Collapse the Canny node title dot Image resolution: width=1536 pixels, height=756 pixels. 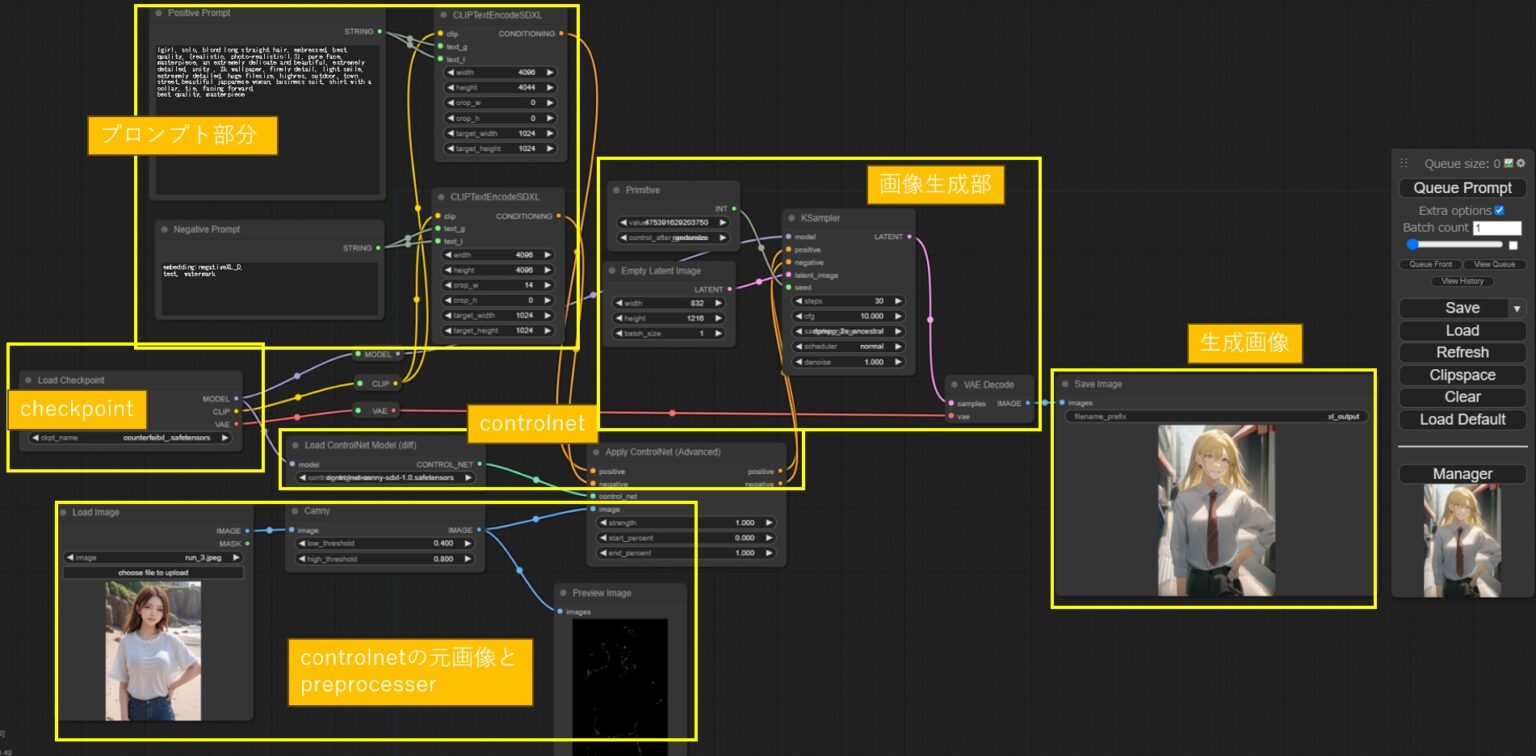point(293,510)
